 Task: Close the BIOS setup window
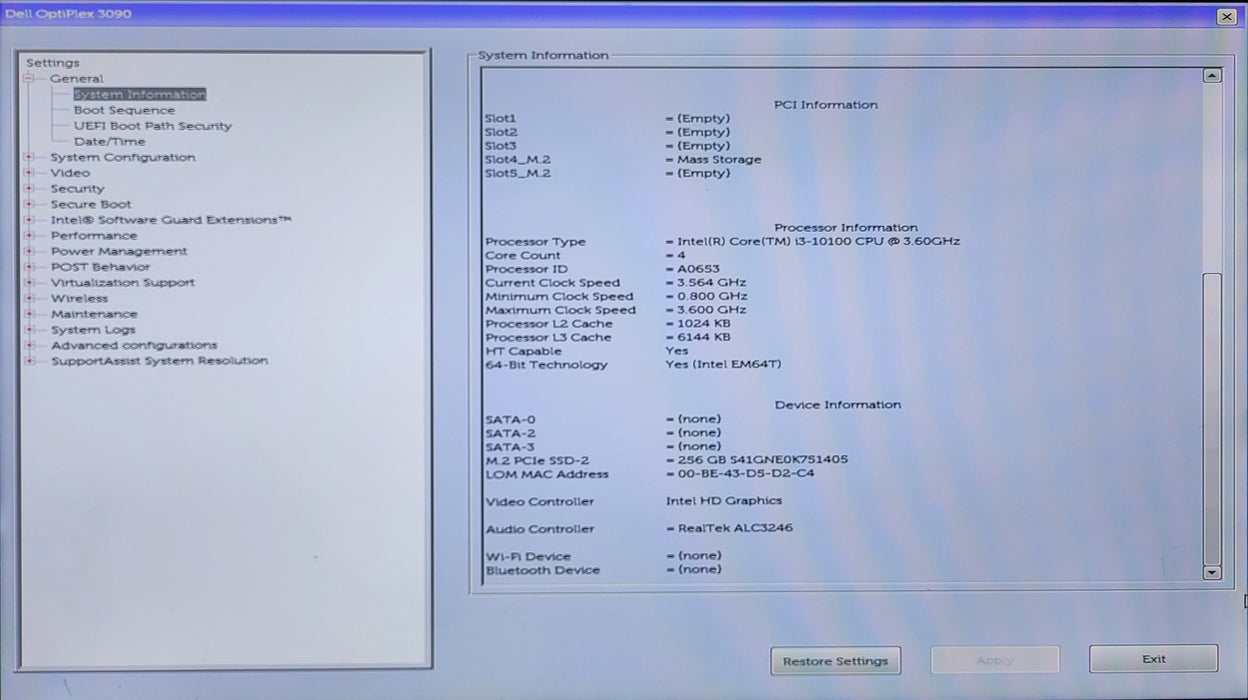point(1226,17)
